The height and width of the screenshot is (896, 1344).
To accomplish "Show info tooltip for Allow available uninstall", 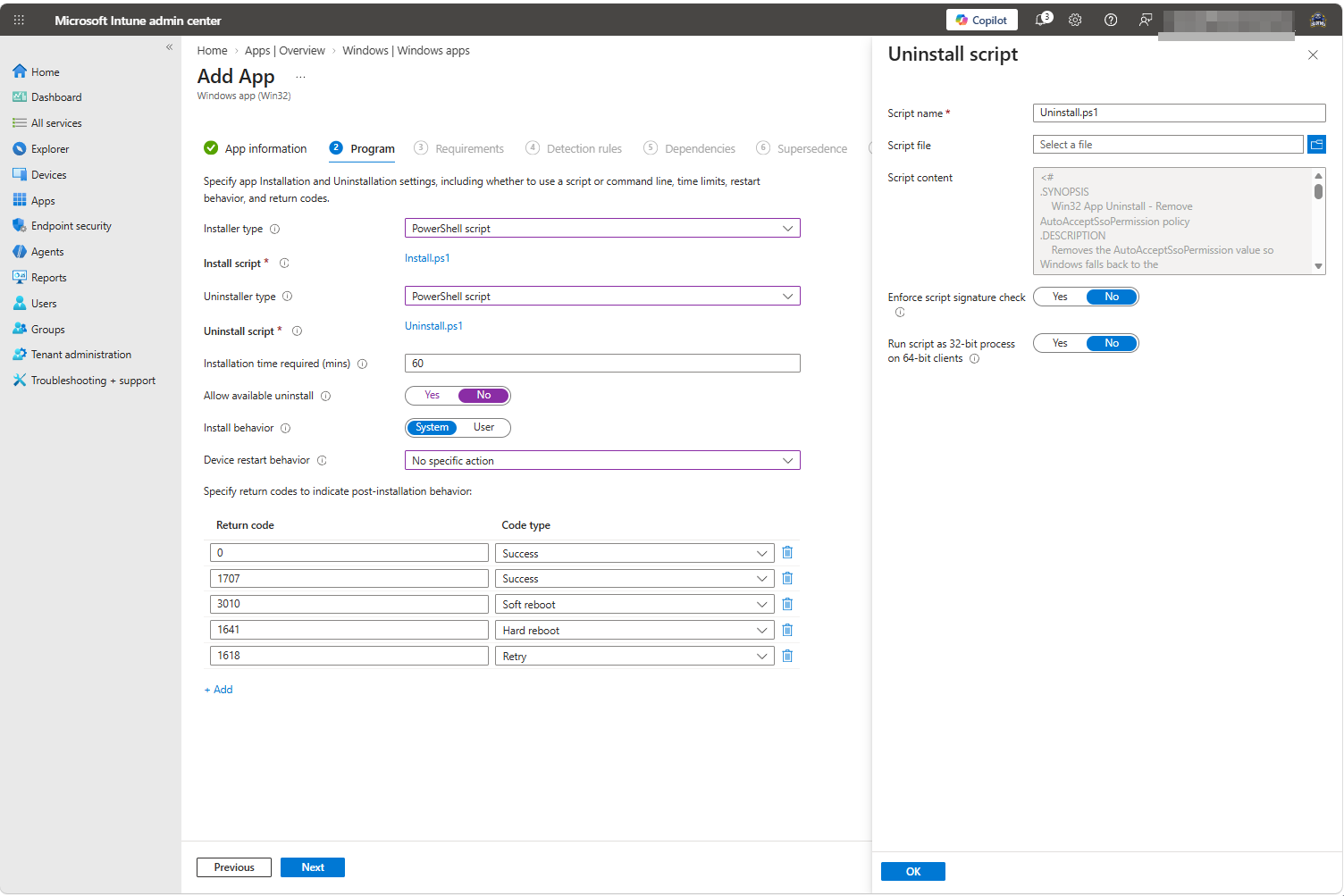I will [326, 397].
